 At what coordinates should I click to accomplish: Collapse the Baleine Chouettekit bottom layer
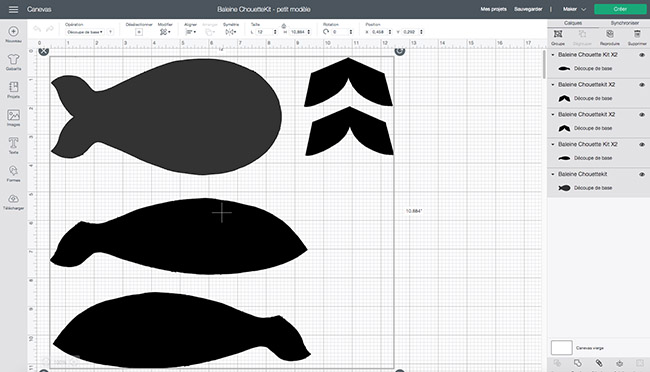(x=553, y=174)
